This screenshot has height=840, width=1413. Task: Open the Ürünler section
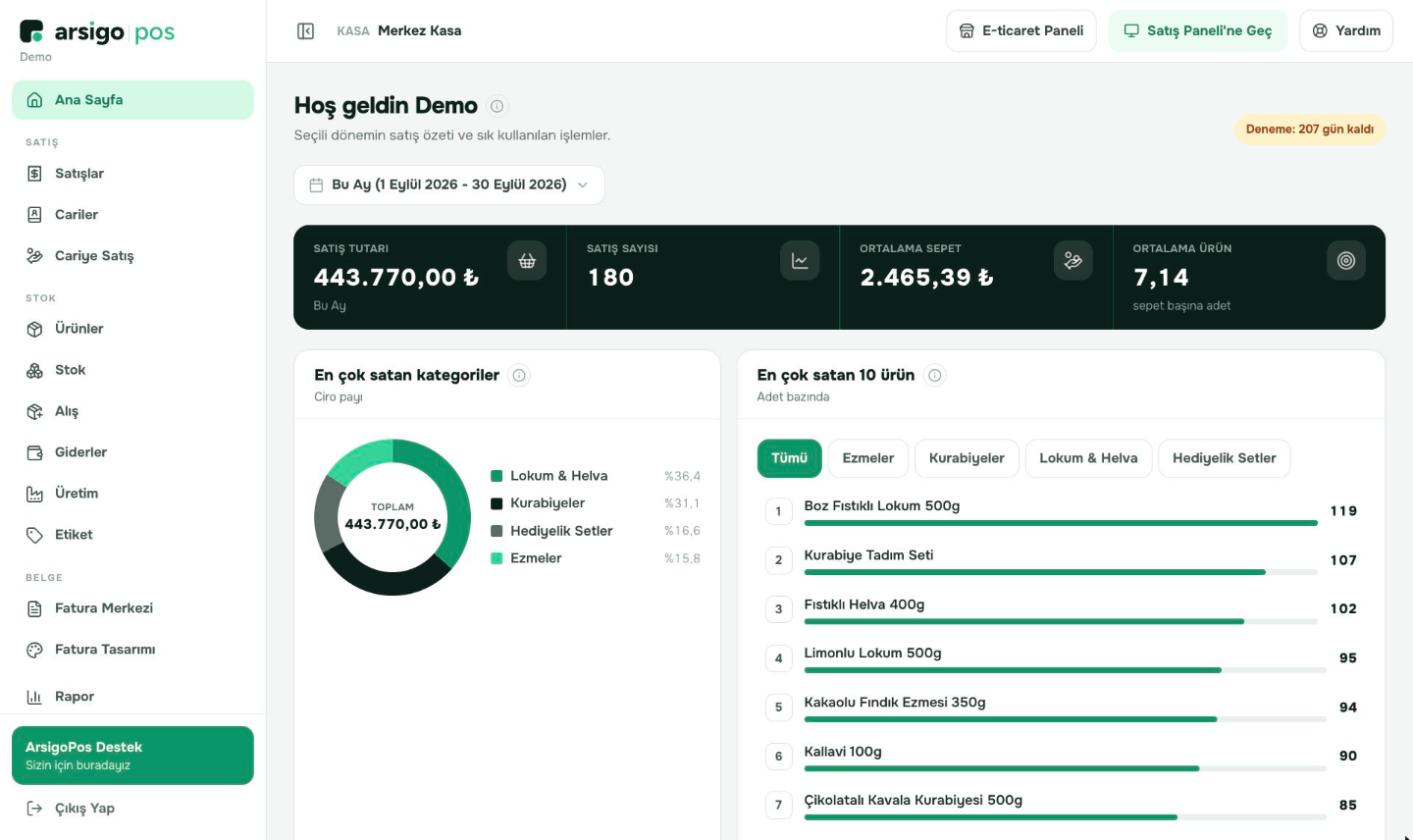[133, 329]
